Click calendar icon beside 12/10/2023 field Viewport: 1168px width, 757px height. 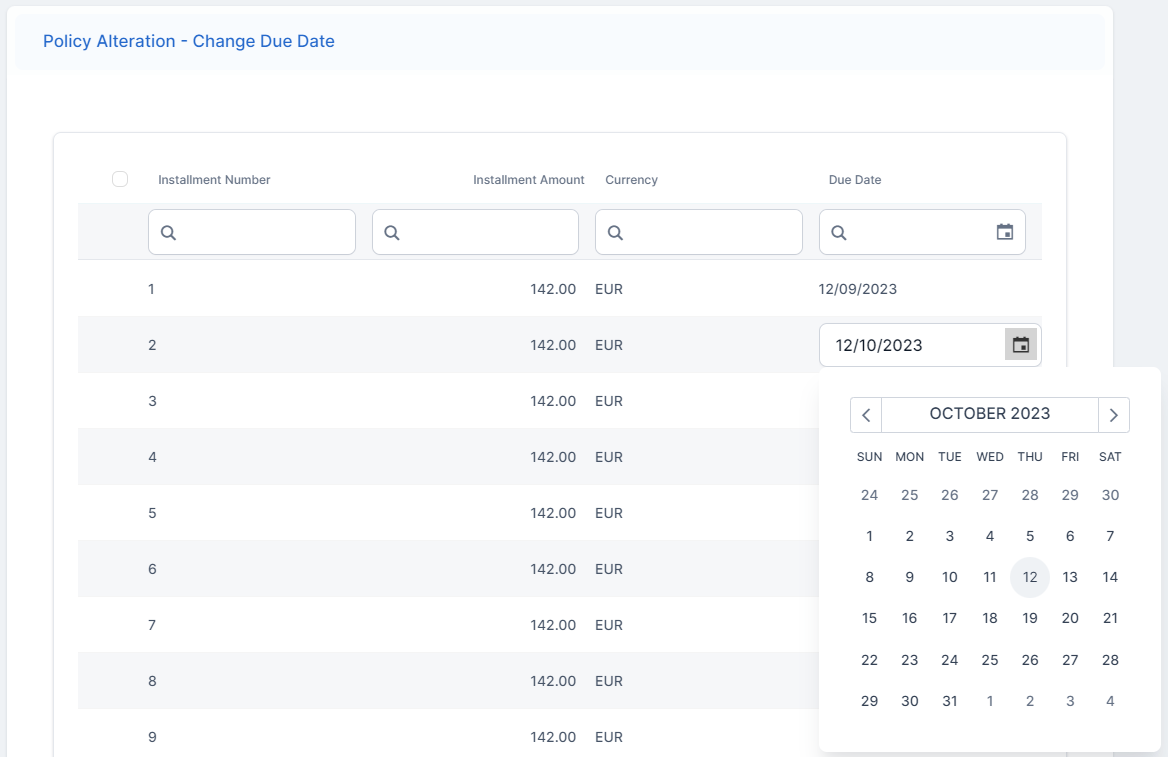1020,345
